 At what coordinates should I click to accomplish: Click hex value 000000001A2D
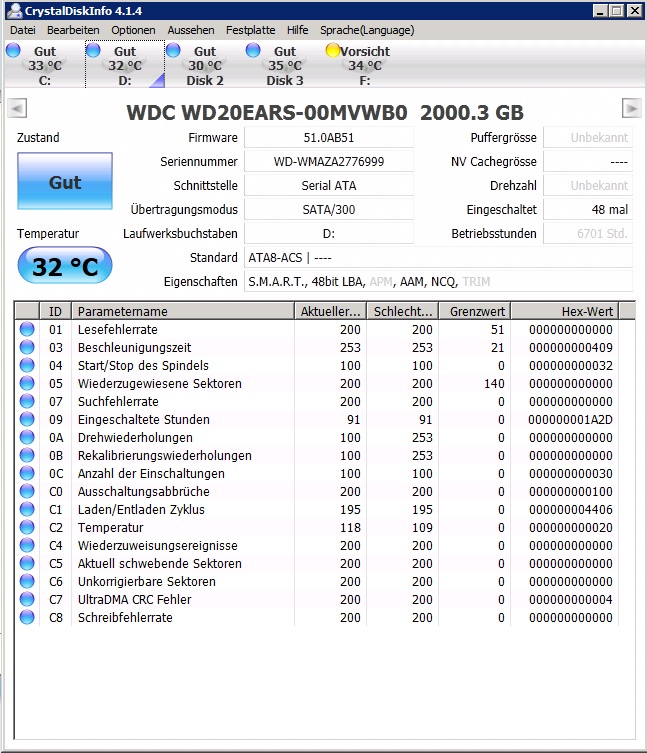570,420
